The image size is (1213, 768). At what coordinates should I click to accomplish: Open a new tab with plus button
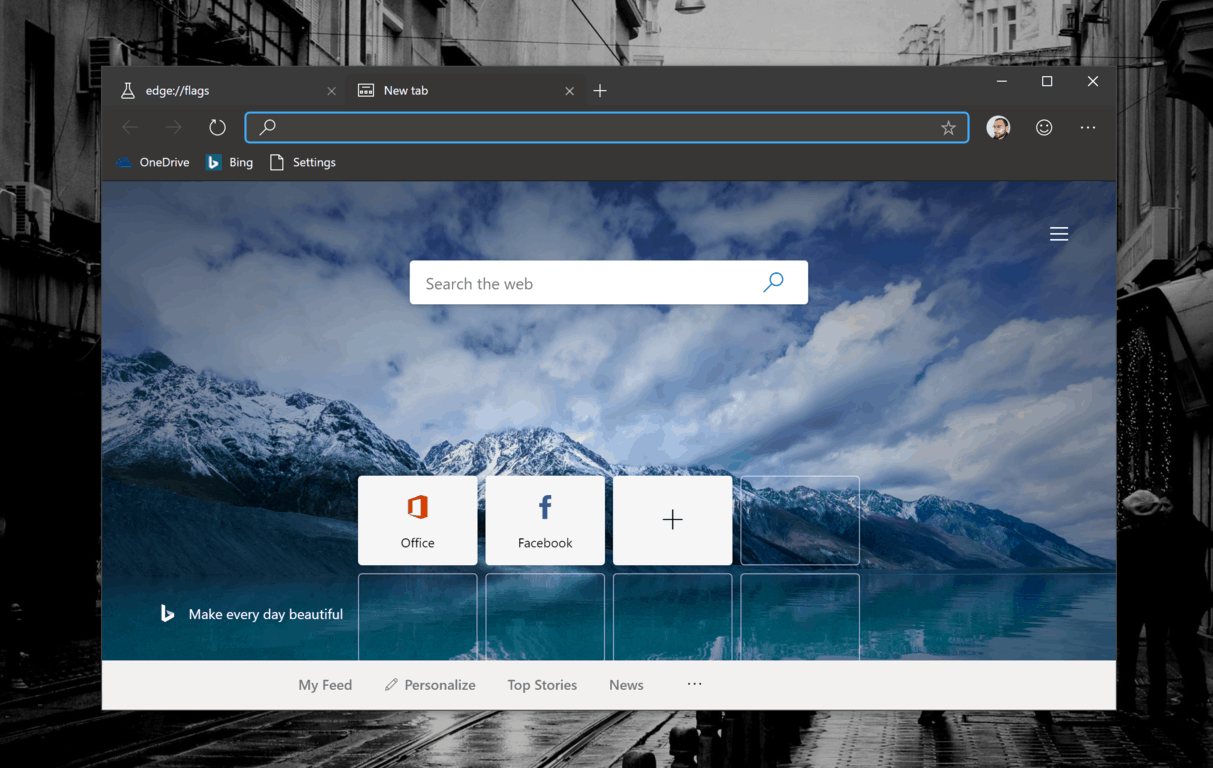tap(600, 91)
